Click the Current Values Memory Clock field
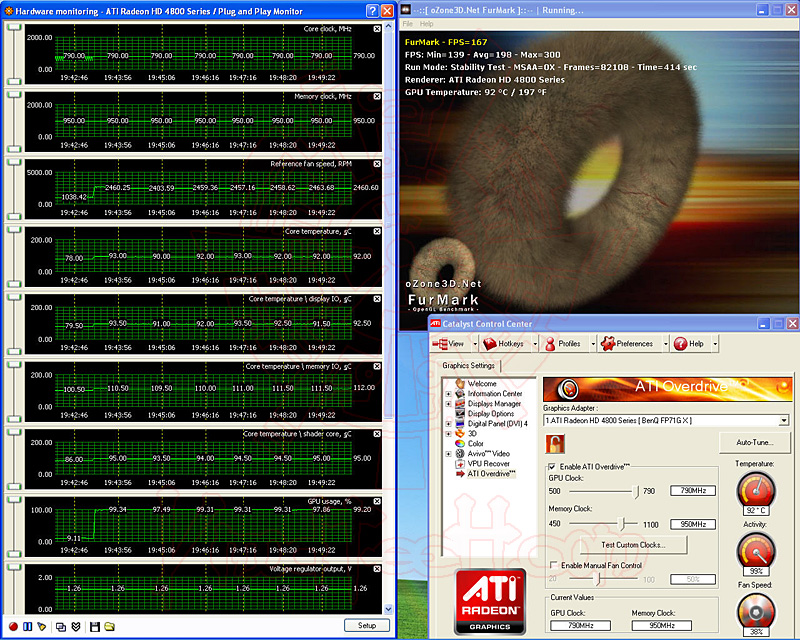The width and height of the screenshot is (800, 640). click(662, 625)
